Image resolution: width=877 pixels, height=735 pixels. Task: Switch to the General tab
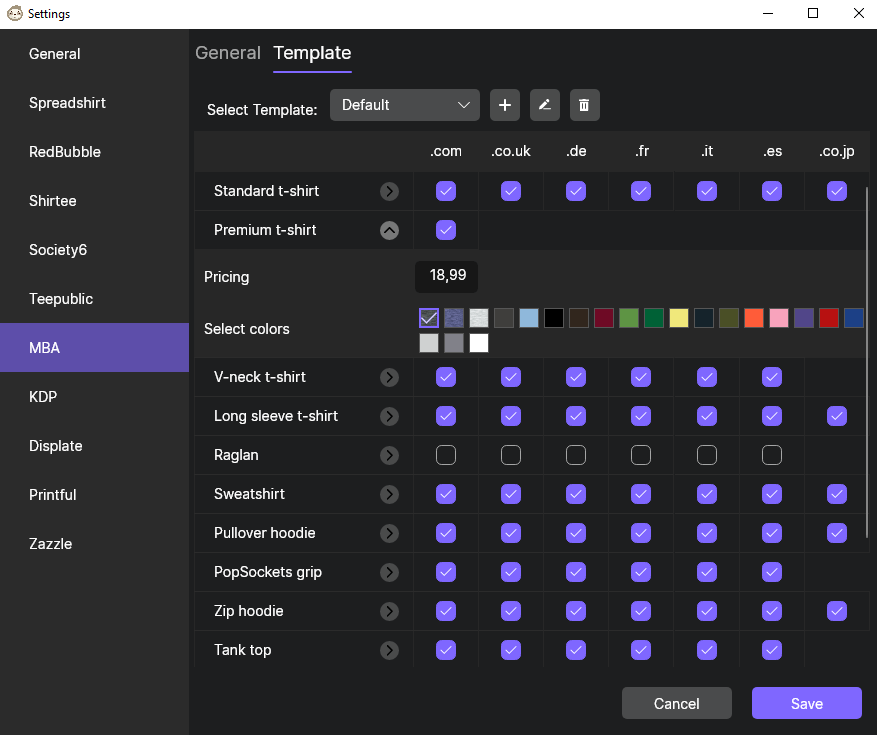click(228, 53)
